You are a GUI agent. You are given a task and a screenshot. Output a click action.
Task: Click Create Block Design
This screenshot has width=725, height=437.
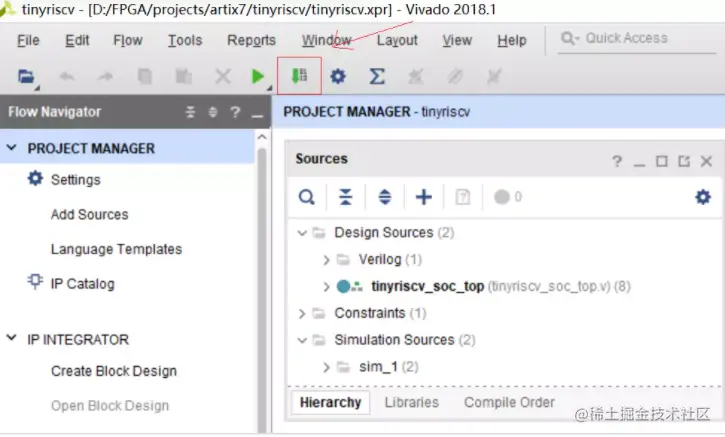tap(114, 371)
